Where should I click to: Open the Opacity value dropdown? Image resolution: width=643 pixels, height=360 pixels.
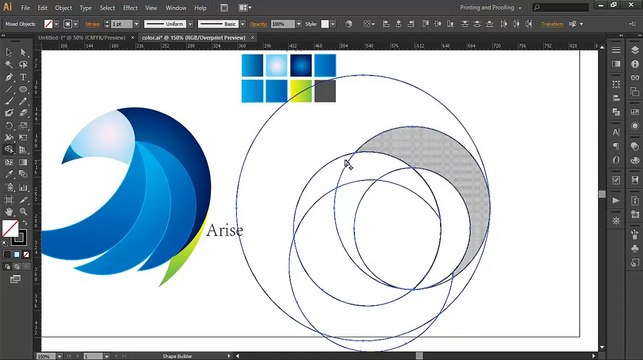[x=299, y=24]
